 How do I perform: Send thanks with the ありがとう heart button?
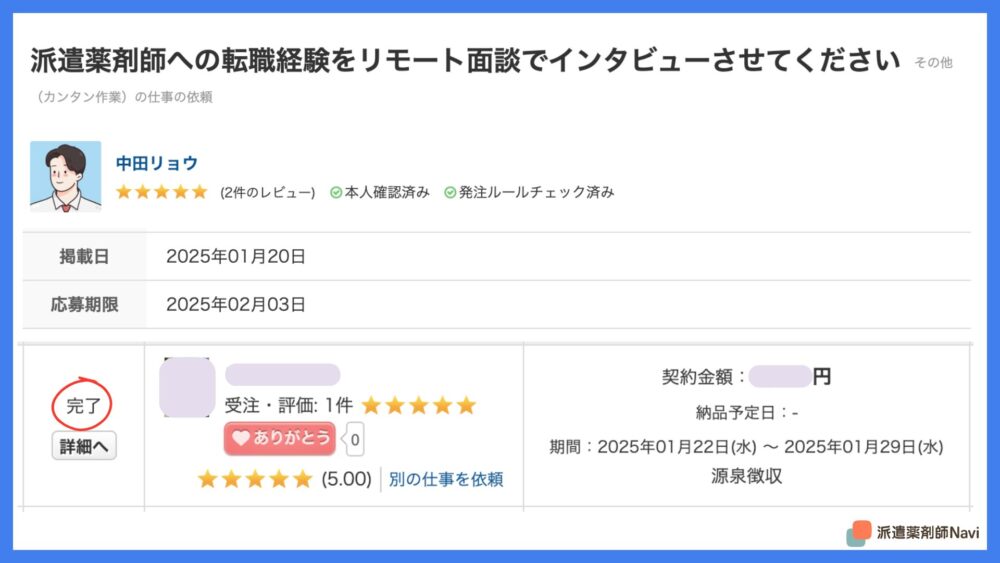(279, 438)
